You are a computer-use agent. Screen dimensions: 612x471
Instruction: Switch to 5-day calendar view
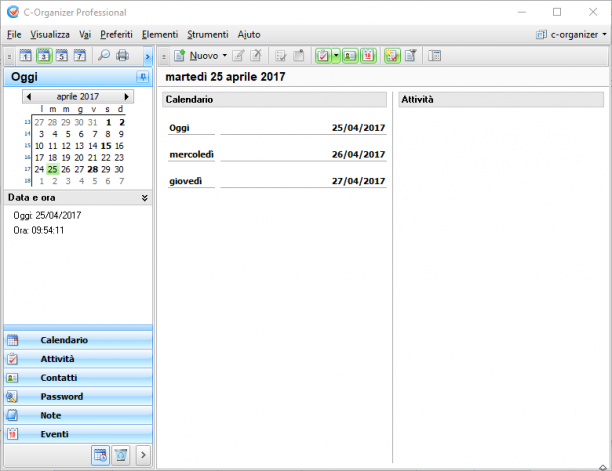[62, 56]
